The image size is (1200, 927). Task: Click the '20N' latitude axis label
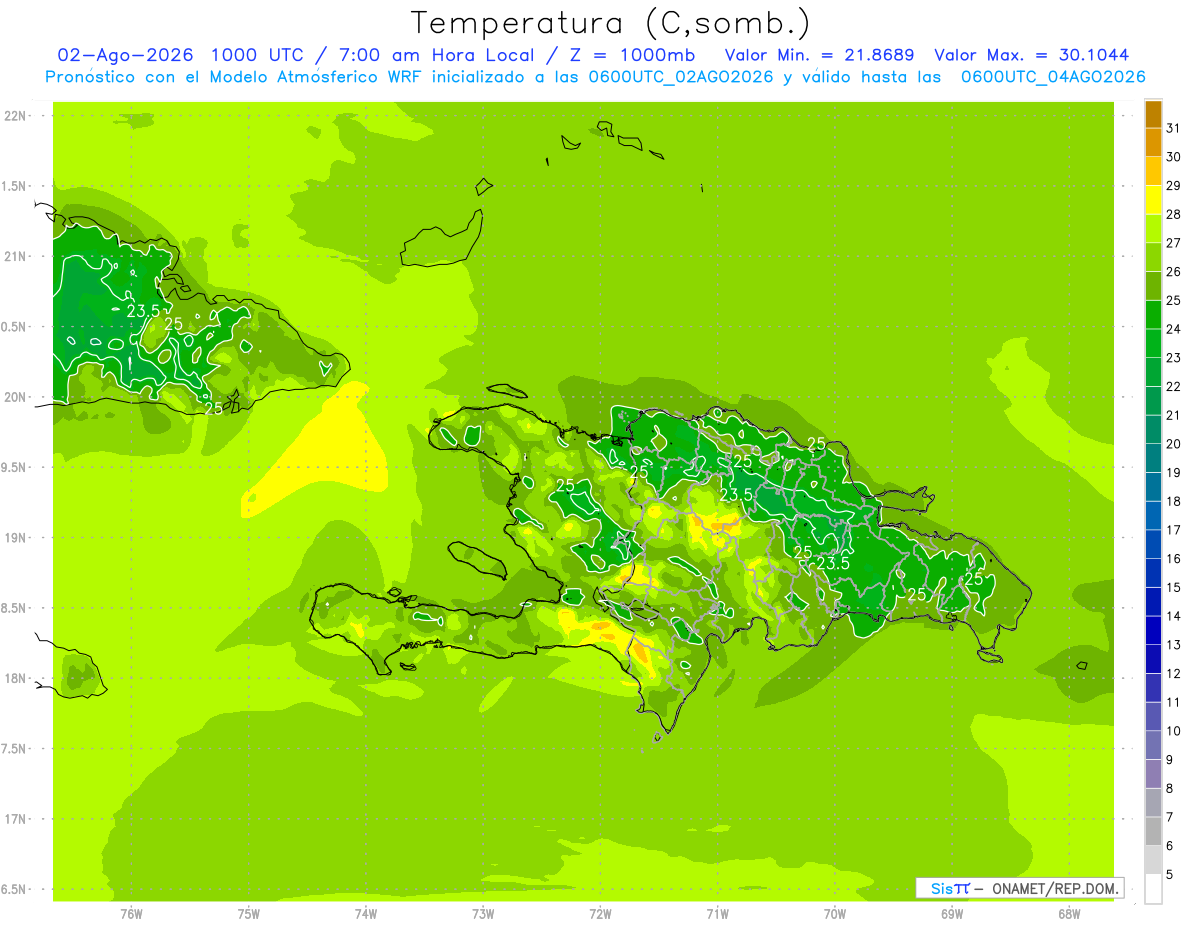[14, 397]
